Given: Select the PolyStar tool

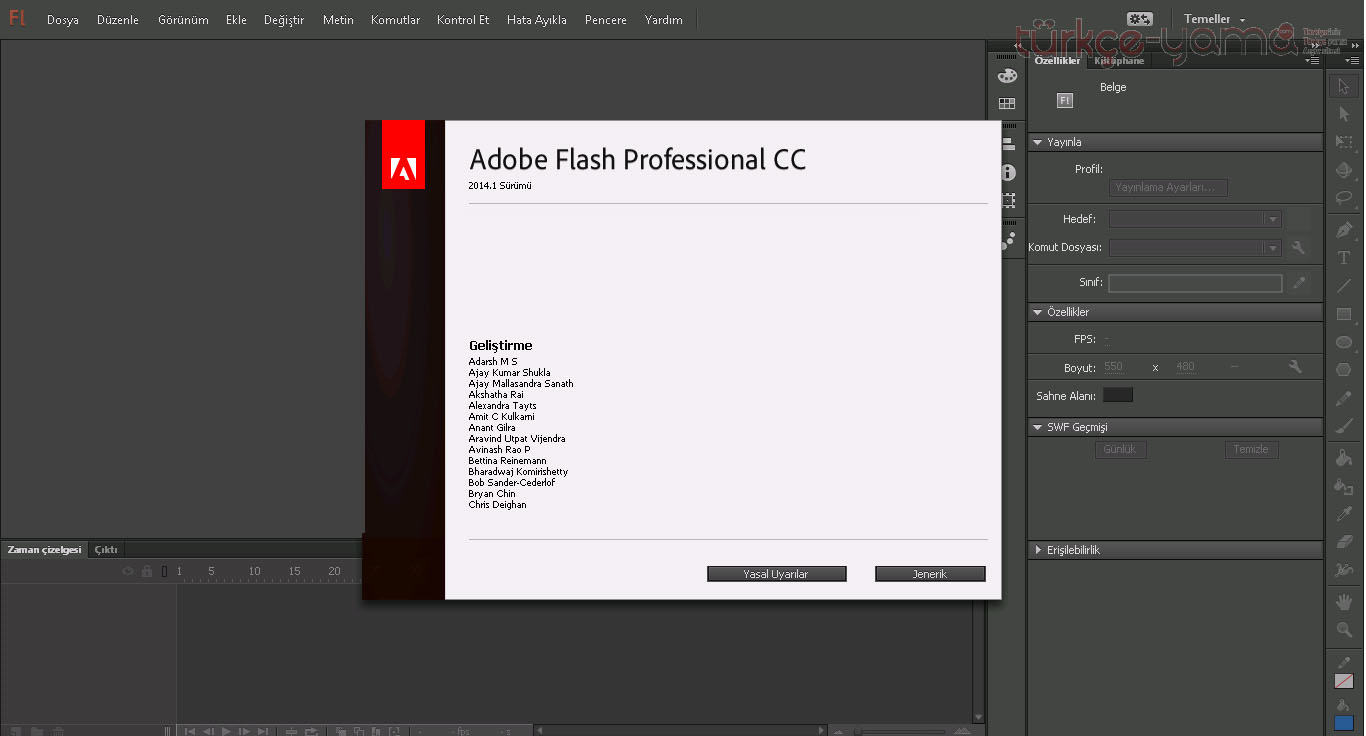Looking at the screenshot, I should click(x=1344, y=370).
